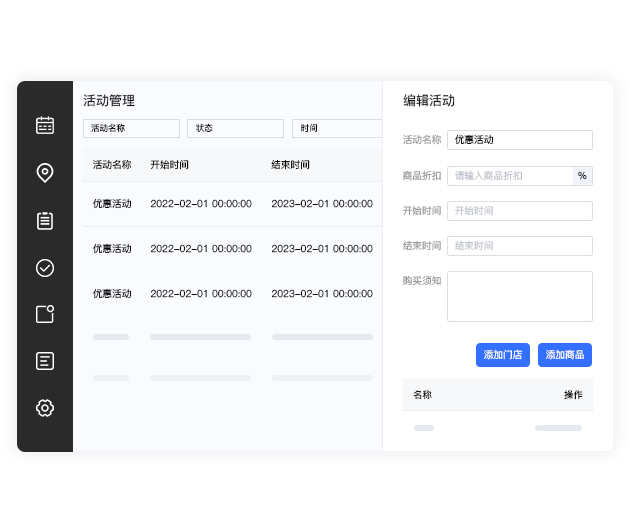Image resolution: width=630 pixels, height=532 pixels.
Task: Click the 添加商品 button
Action: click(x=565, y=355)
